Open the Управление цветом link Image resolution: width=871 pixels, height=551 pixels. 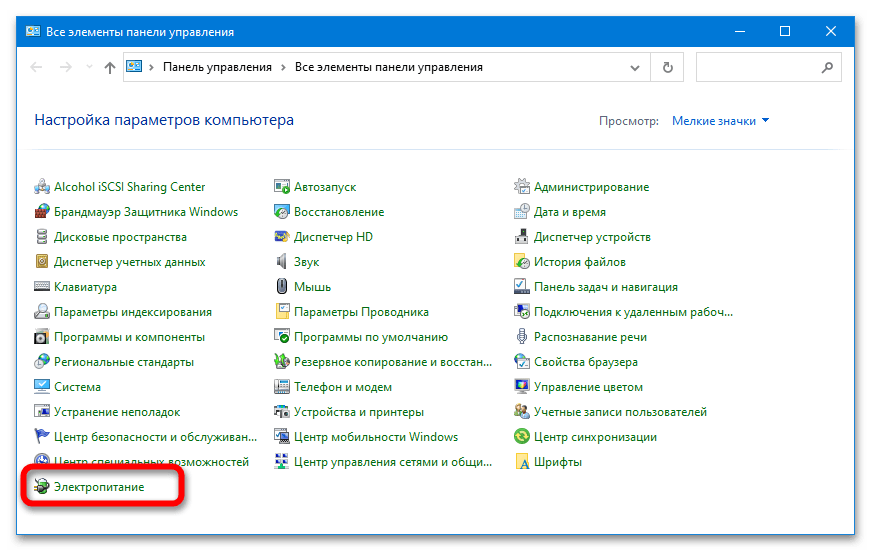click(x=588, y=387)
